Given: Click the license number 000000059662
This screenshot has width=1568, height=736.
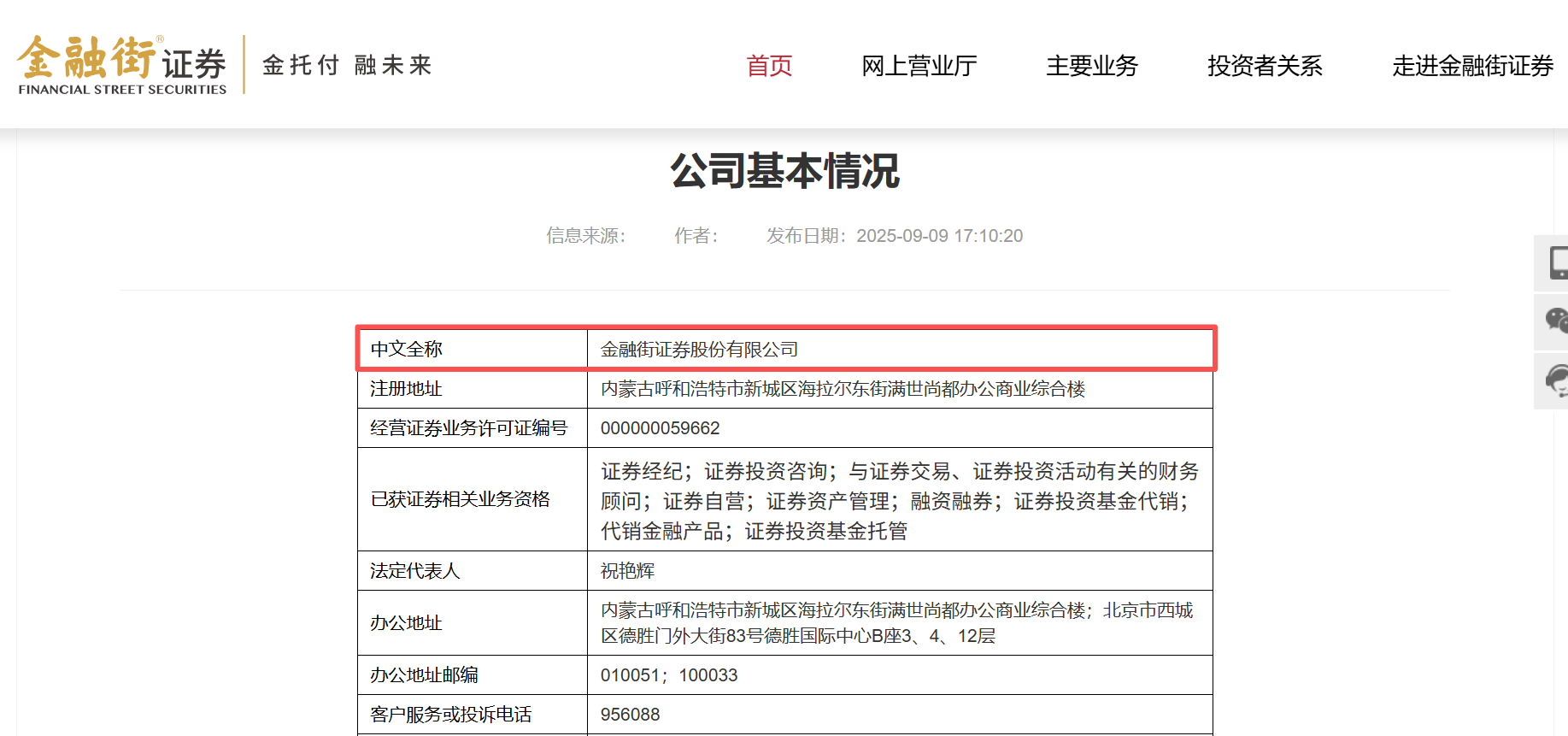Looking at the screenshot, I should [x=661, y=428].
